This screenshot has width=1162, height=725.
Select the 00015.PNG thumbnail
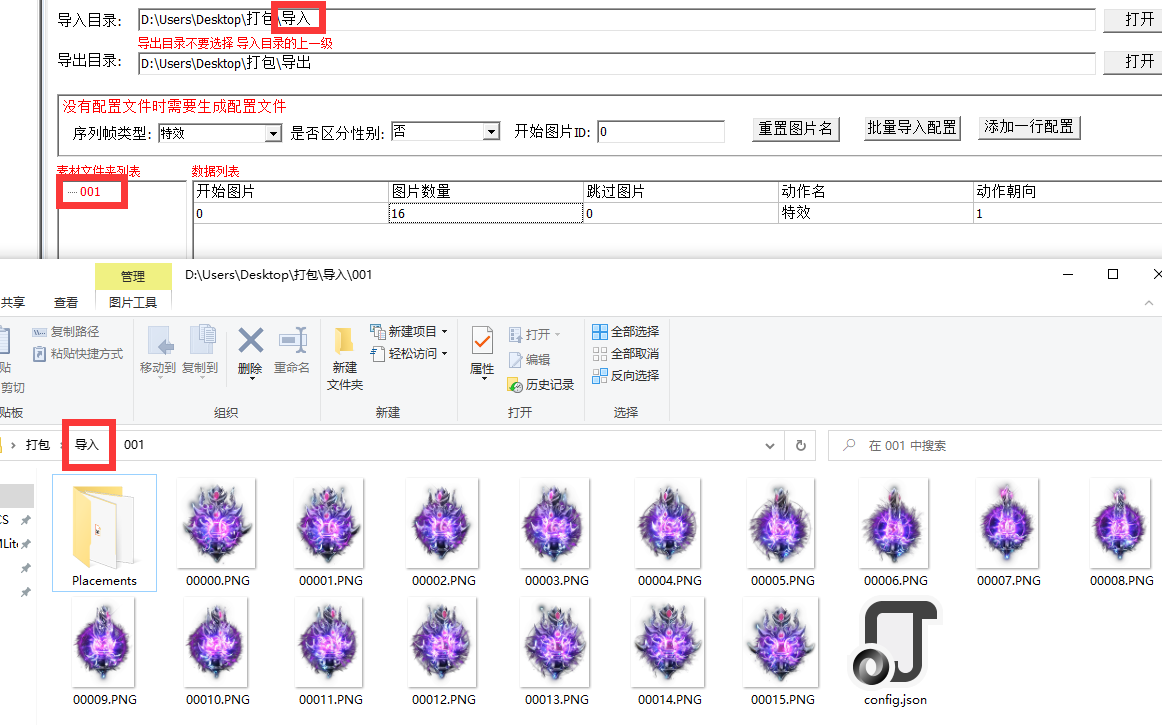[x=783, y=652]
